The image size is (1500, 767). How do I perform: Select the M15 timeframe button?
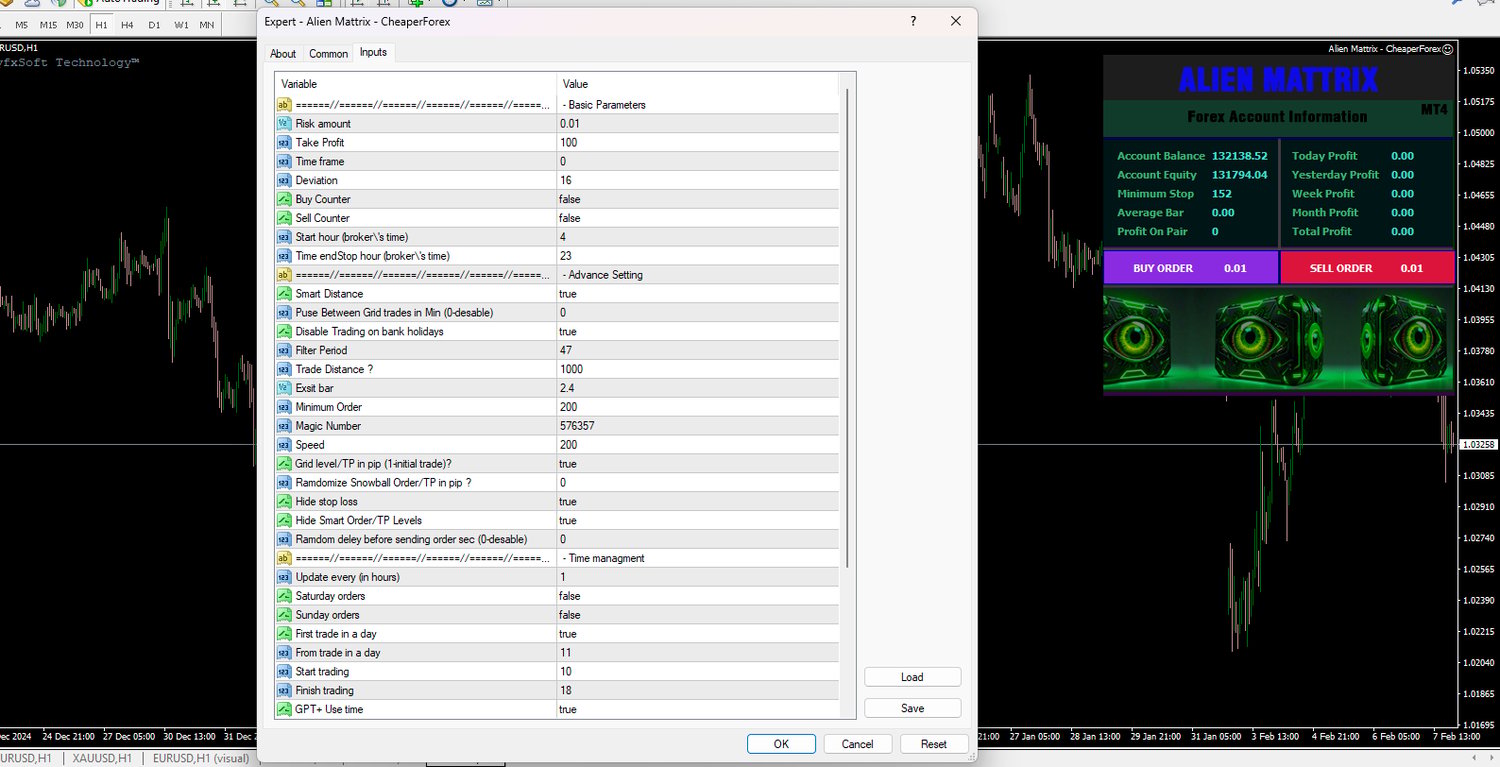48,25
